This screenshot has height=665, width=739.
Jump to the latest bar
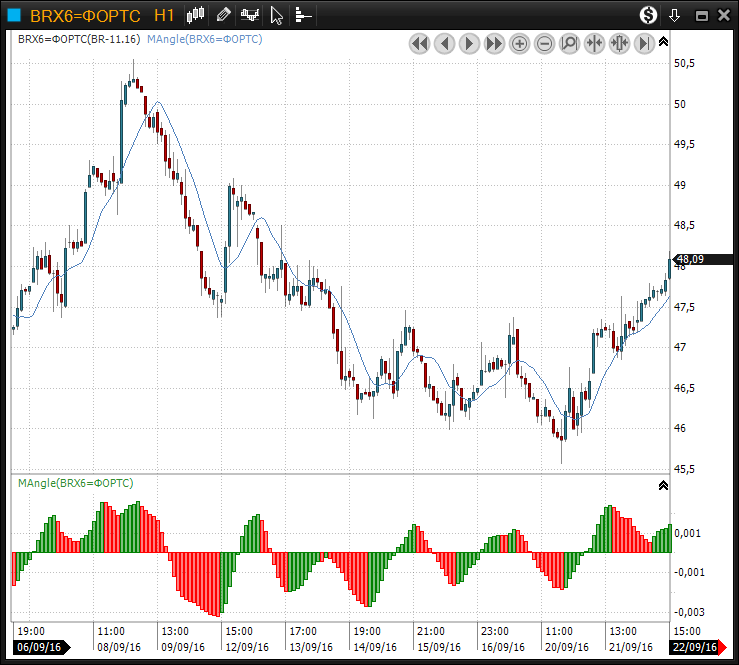pos(644,44)
